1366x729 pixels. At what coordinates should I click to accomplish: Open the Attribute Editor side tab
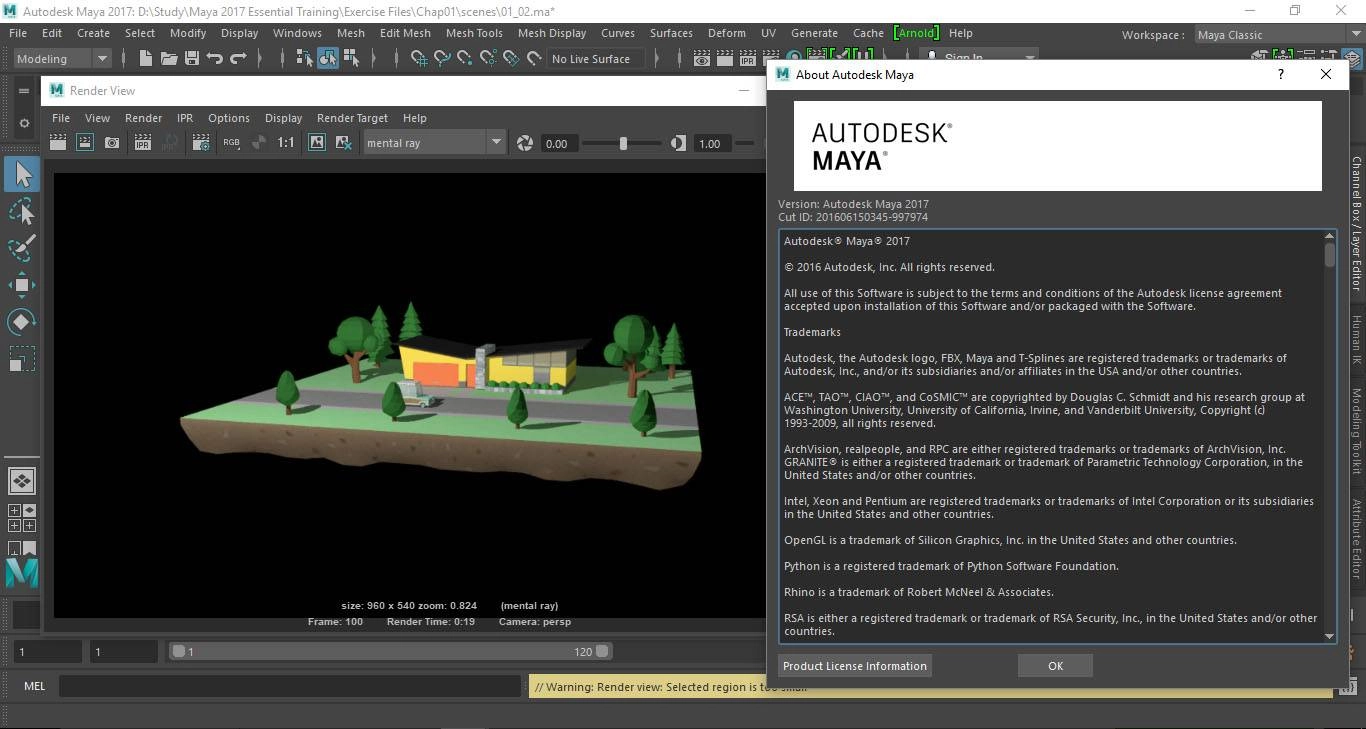pyautogui.click(x=1357, y=539)
